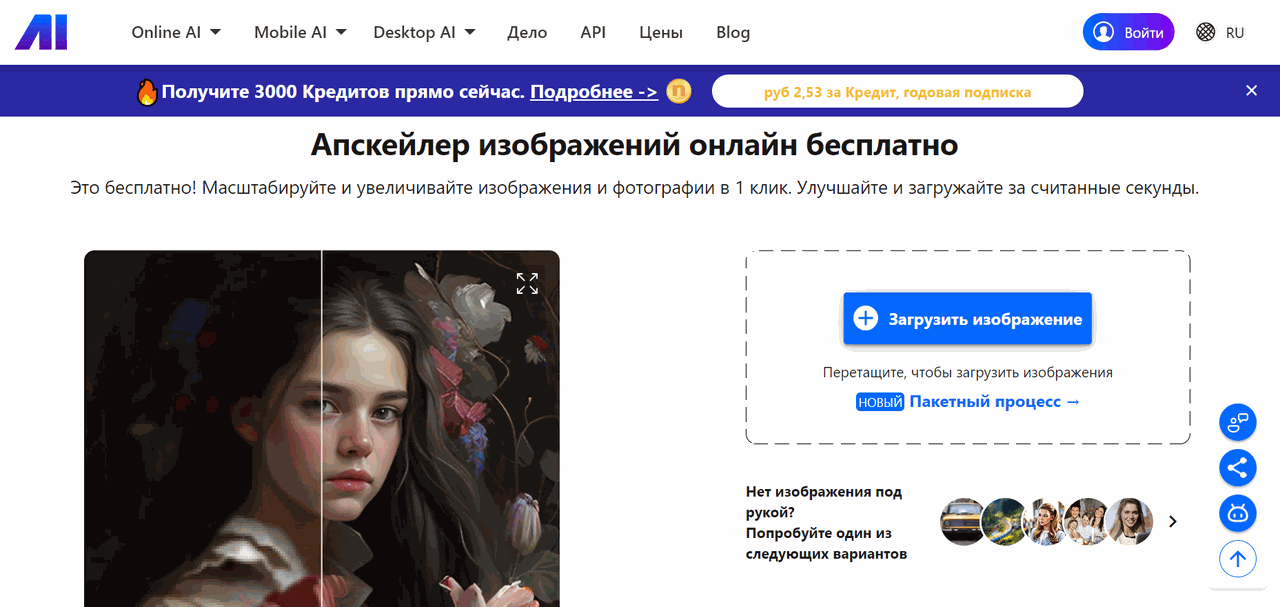Click the portrait preview image
The image size is (1280, 607).
tap(322, 428)
